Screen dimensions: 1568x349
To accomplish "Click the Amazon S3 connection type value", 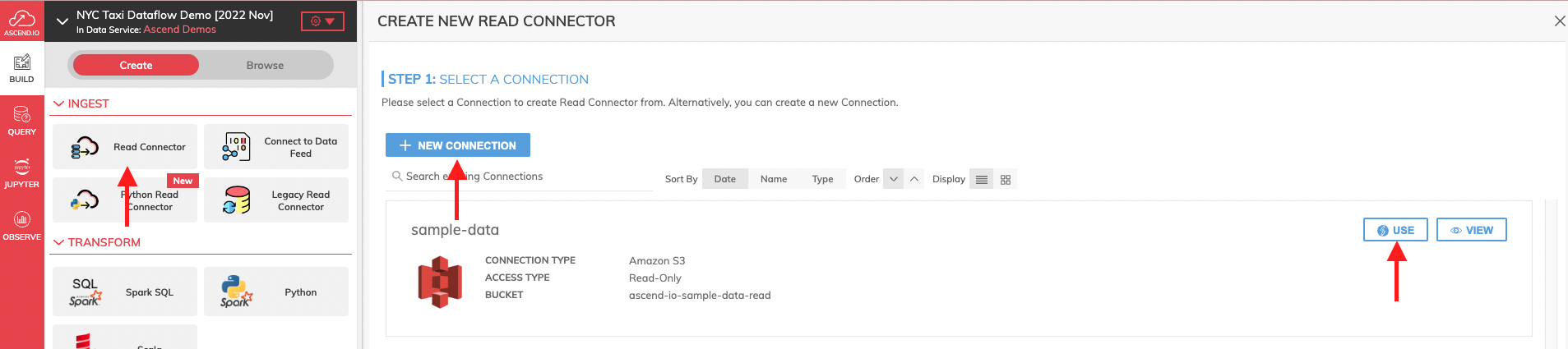I will 657,261.
